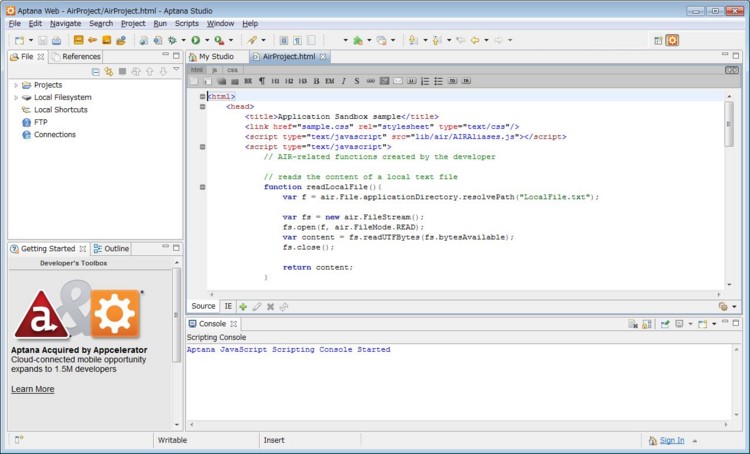
Task: Switch to the IE preview tab
Action: click(228, 306)
